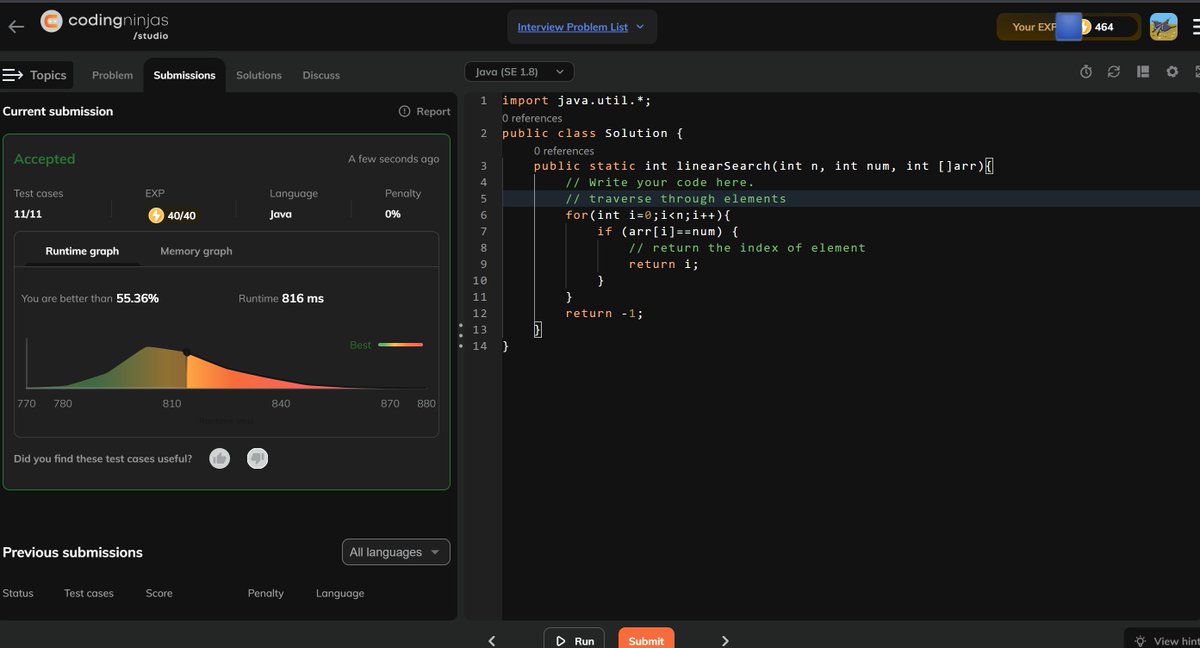The image size is (1200, 648).
Task: Click the Your EXP 464 badge
Action: tap(1068, 27)
